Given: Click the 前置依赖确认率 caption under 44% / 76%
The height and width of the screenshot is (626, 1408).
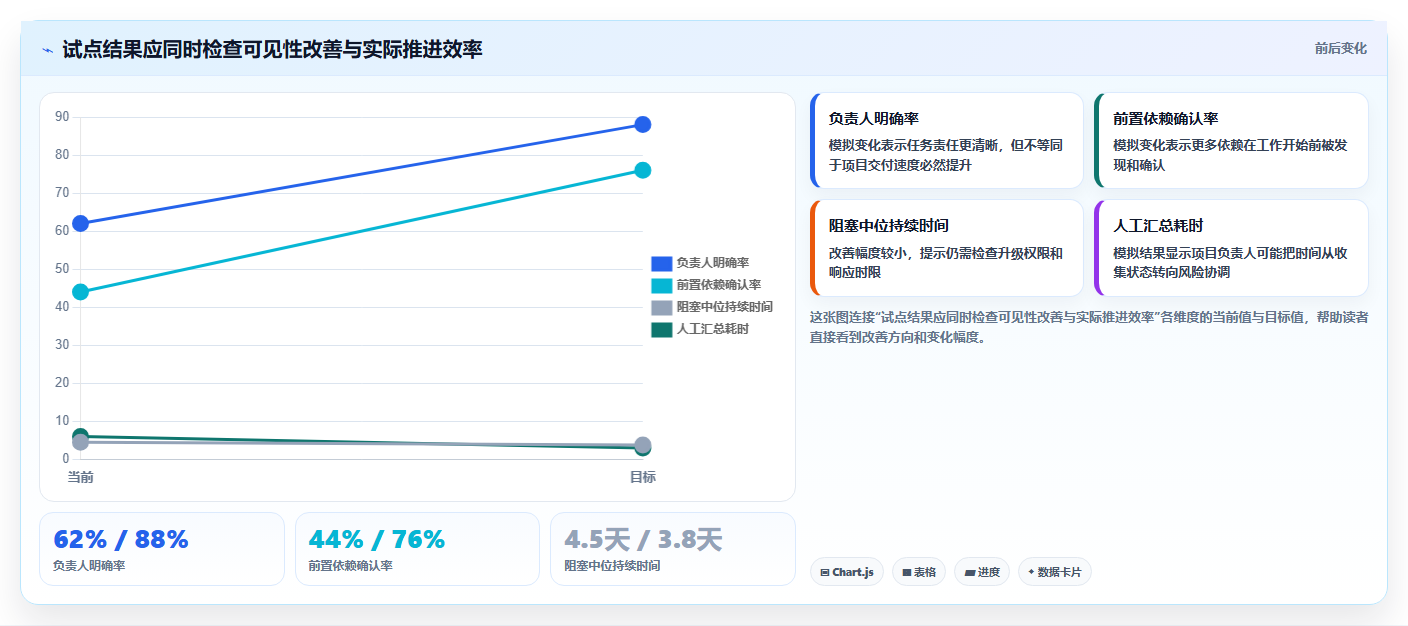Looking at the screenshot, I should click(x=351, y=566).
